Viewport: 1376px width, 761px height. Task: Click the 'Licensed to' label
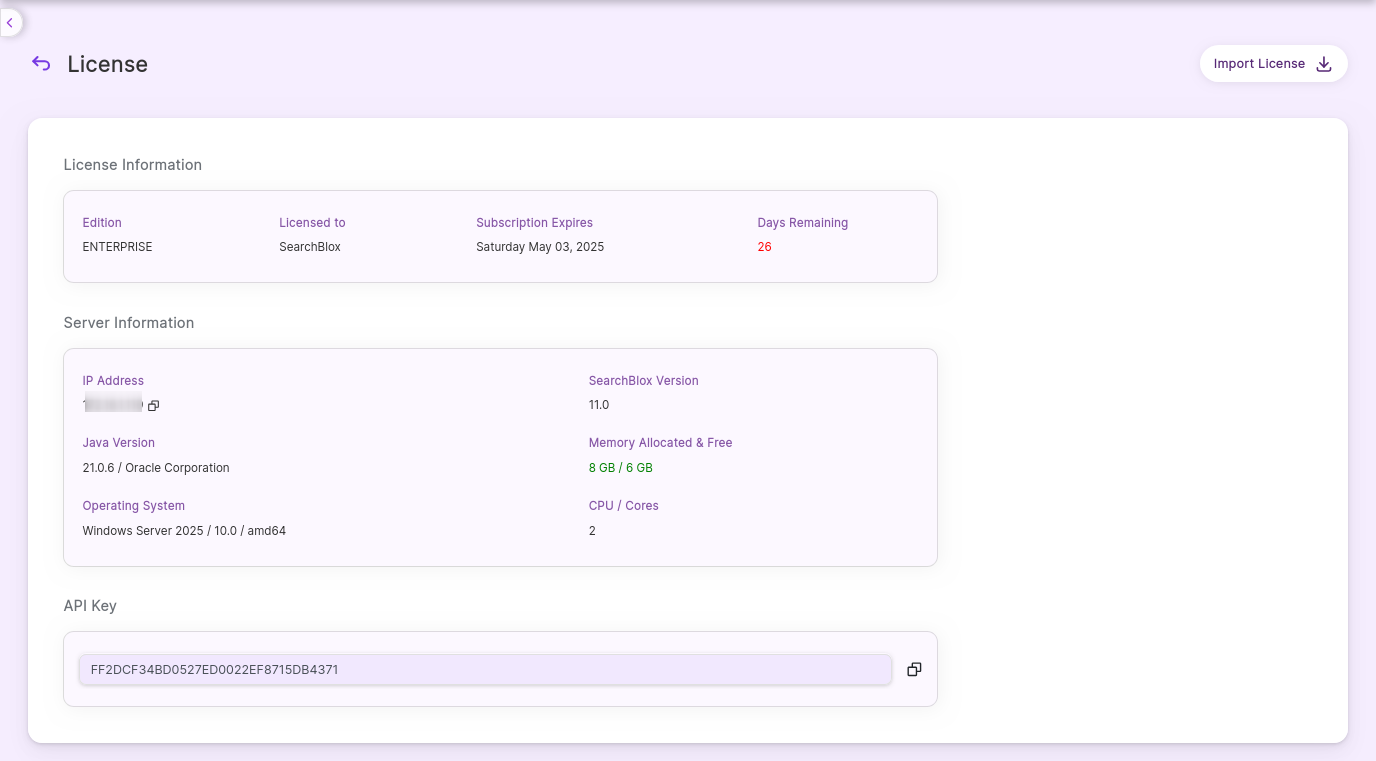[x=312, y=223]
